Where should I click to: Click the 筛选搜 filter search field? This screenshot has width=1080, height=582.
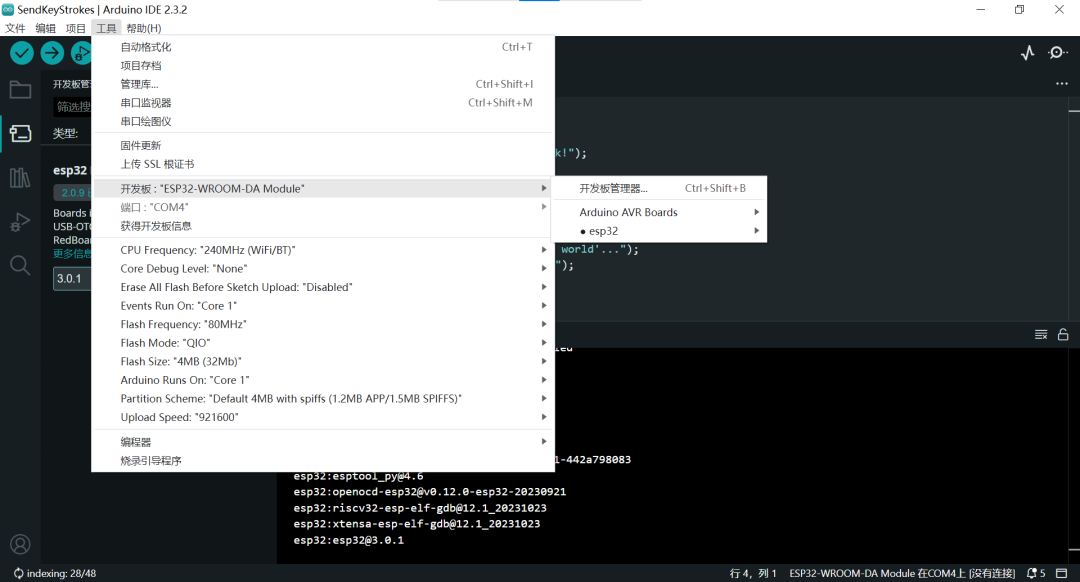pyautogui.click(x=74, y=106)
